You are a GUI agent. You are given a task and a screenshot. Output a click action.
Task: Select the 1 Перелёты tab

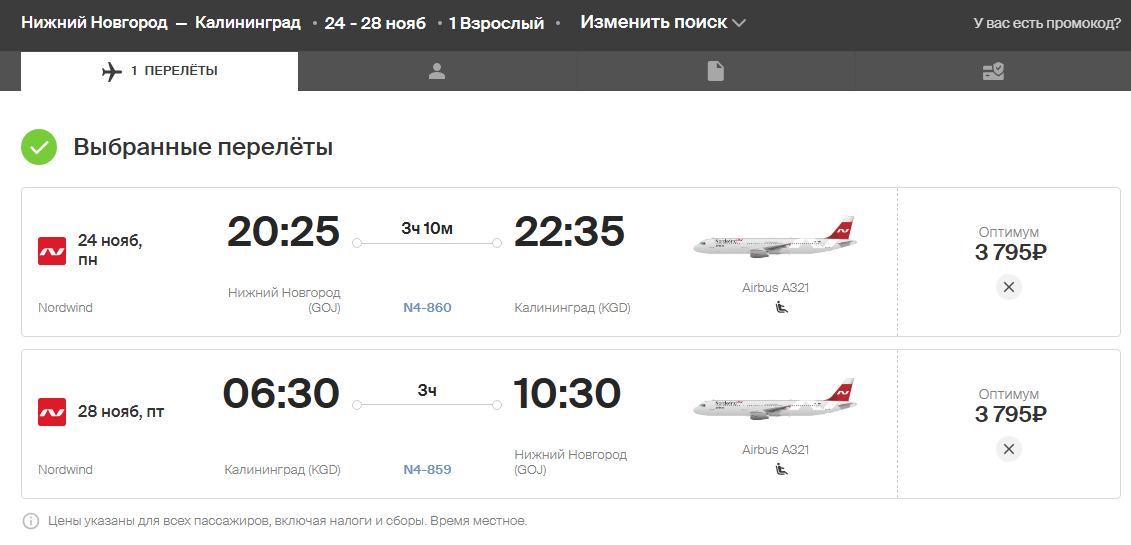[159, 71]
